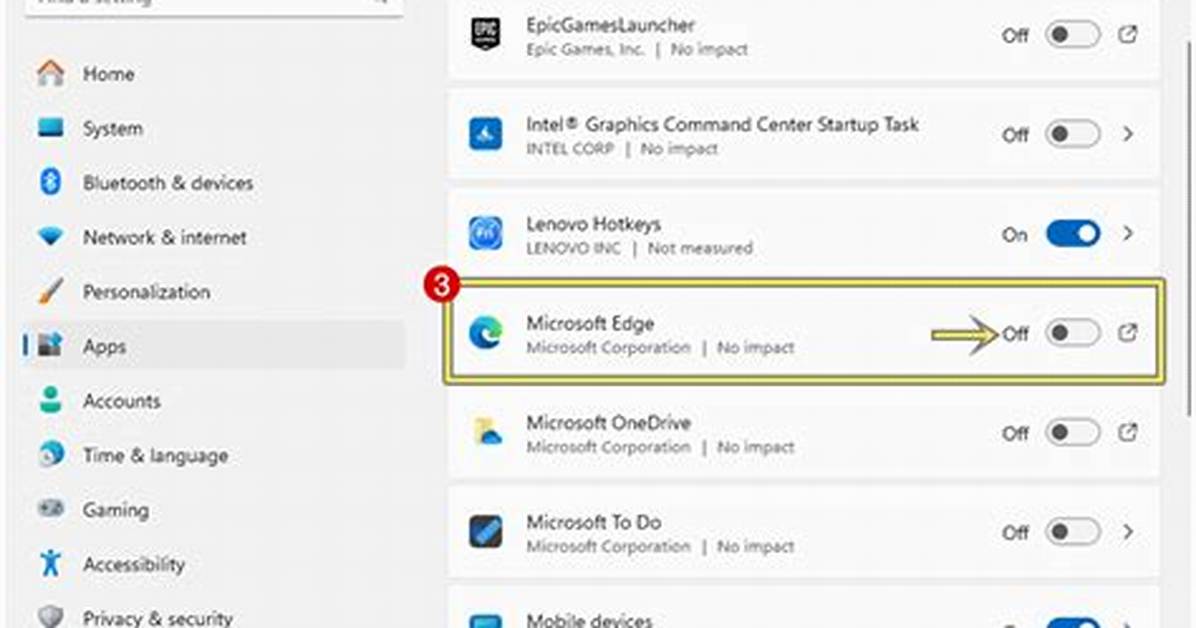Go to Bluetooth & devices settings
This screenshot has width=1196, height=628.
tap(168, 183)
